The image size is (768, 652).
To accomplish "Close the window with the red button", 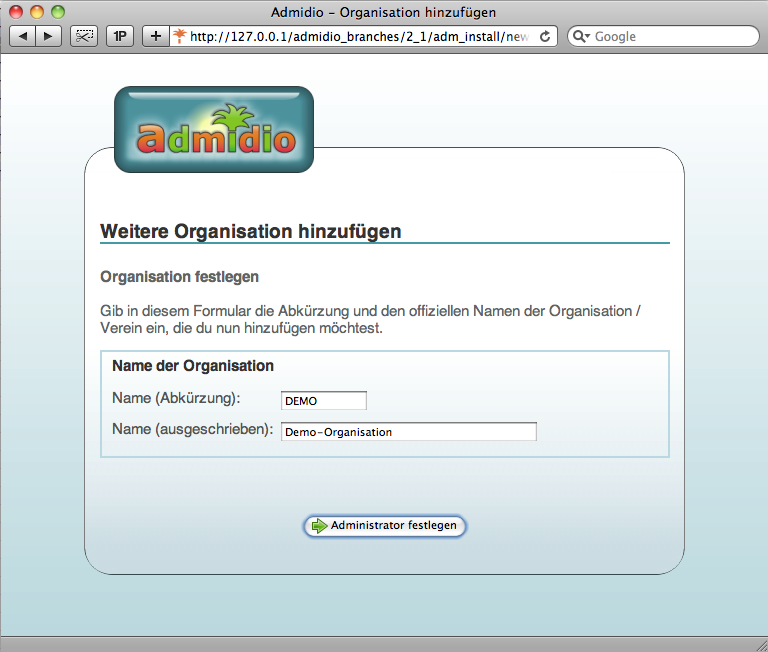I will tap(16, 12).
